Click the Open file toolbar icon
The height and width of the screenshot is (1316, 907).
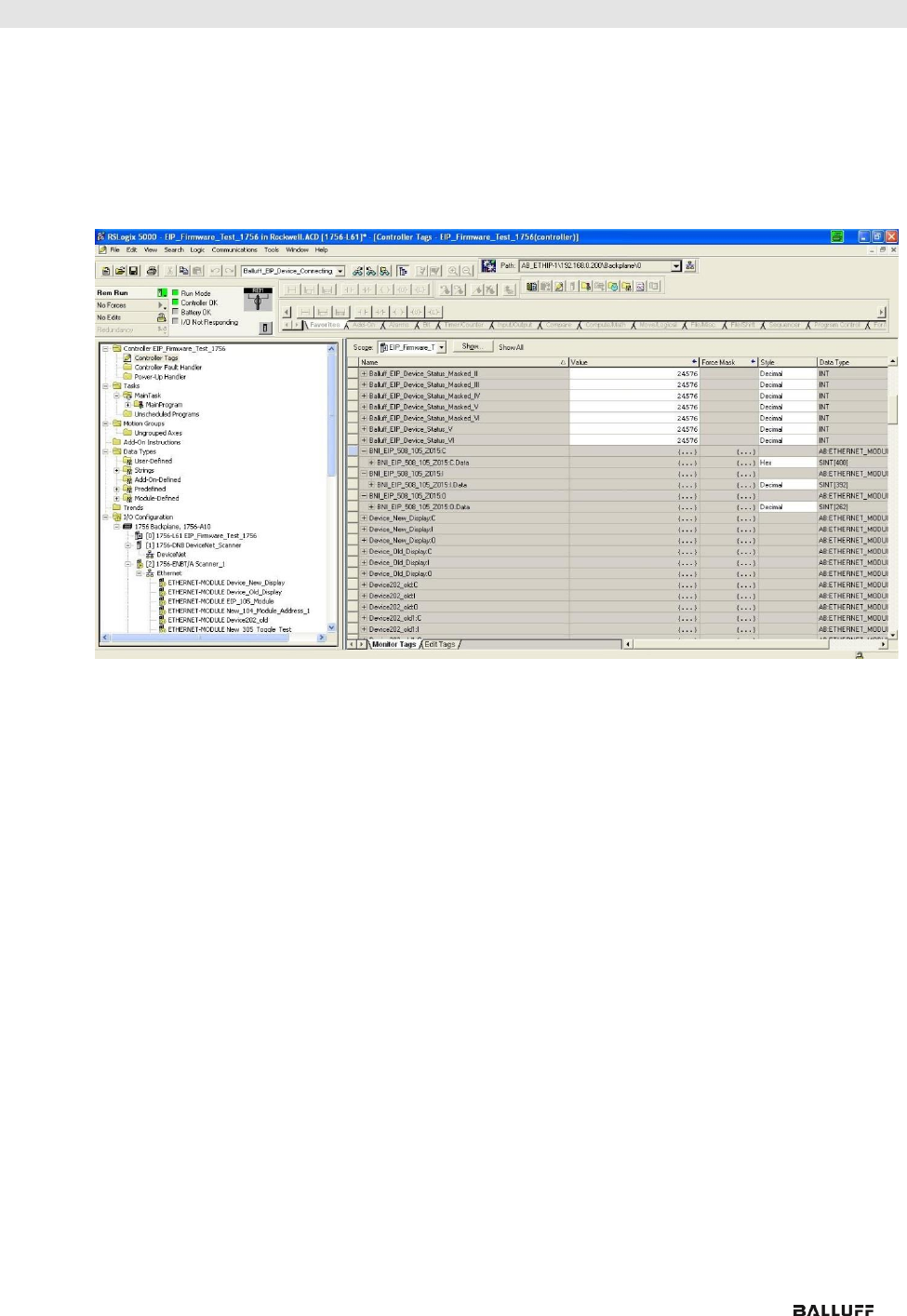[x=120, y=271]
